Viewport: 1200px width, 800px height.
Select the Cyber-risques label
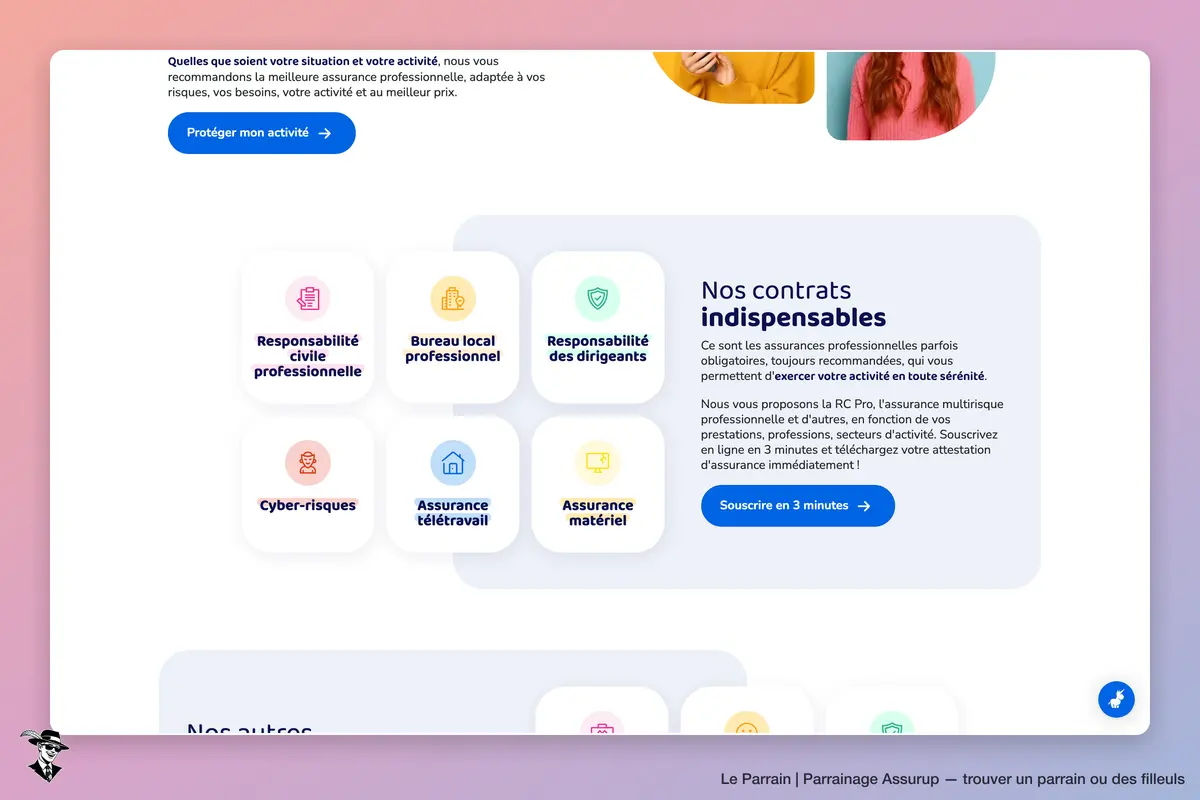click(308, 506)
